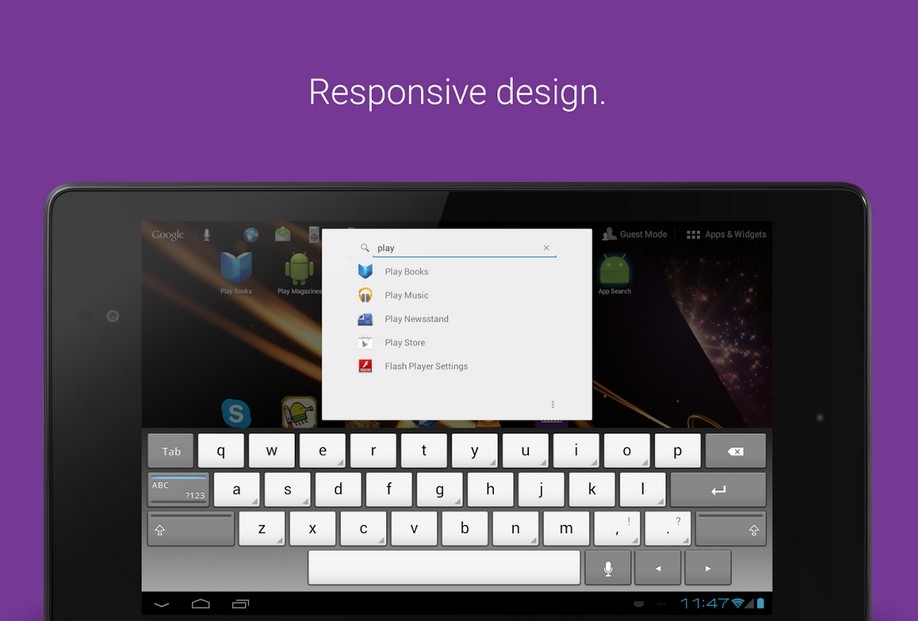918x621 pixels.
Task: Switch to Guest Mode
Action: [634, 234]
